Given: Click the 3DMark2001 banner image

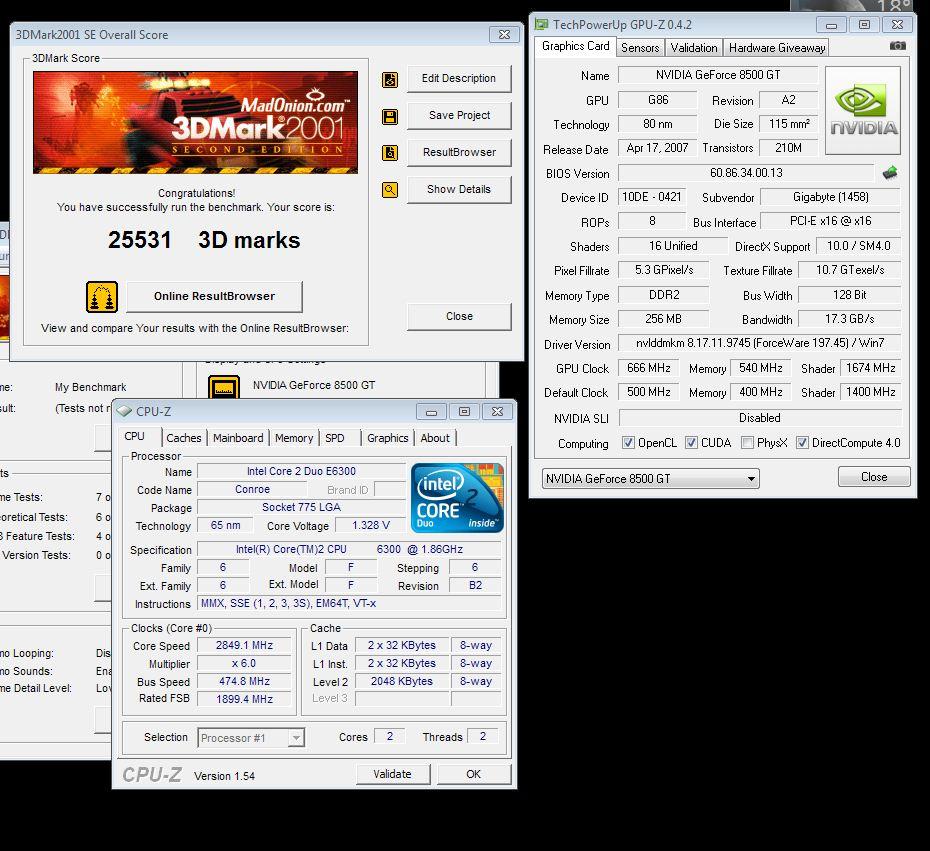Looking at the screenshot, I should 195,122.
